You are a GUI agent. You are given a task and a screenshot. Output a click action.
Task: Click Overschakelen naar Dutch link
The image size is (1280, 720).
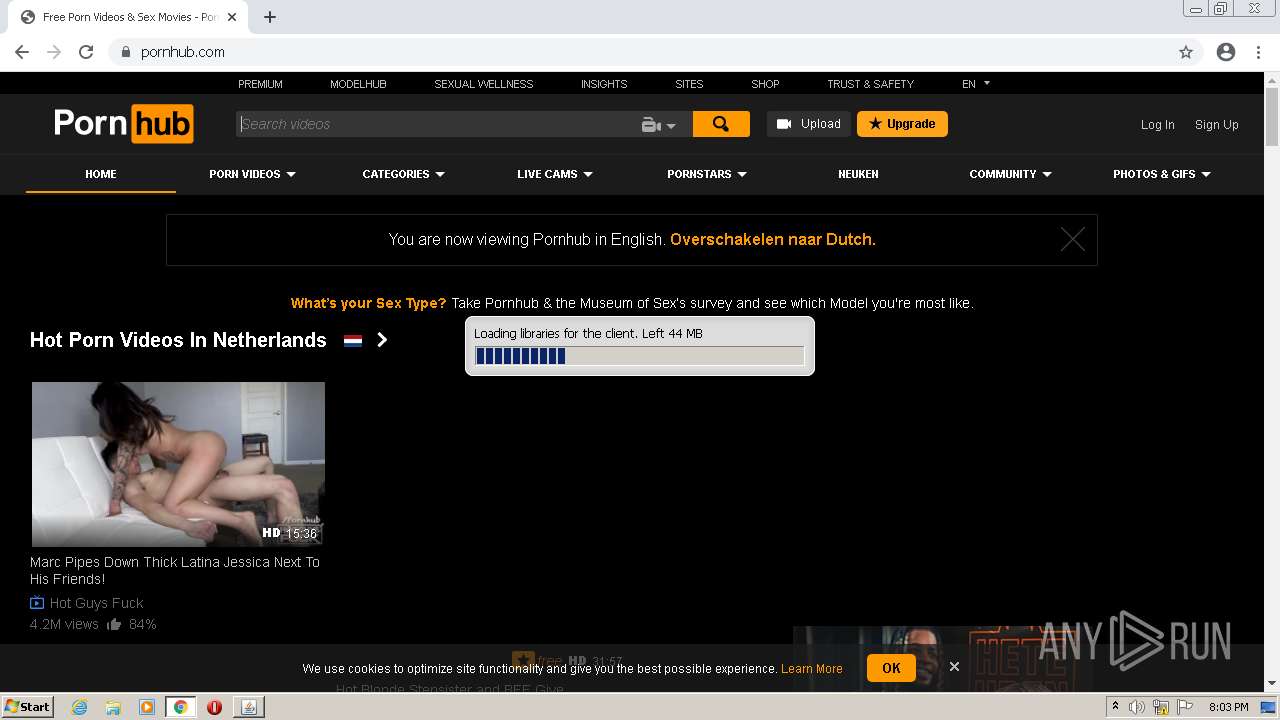tap(773, 240)
